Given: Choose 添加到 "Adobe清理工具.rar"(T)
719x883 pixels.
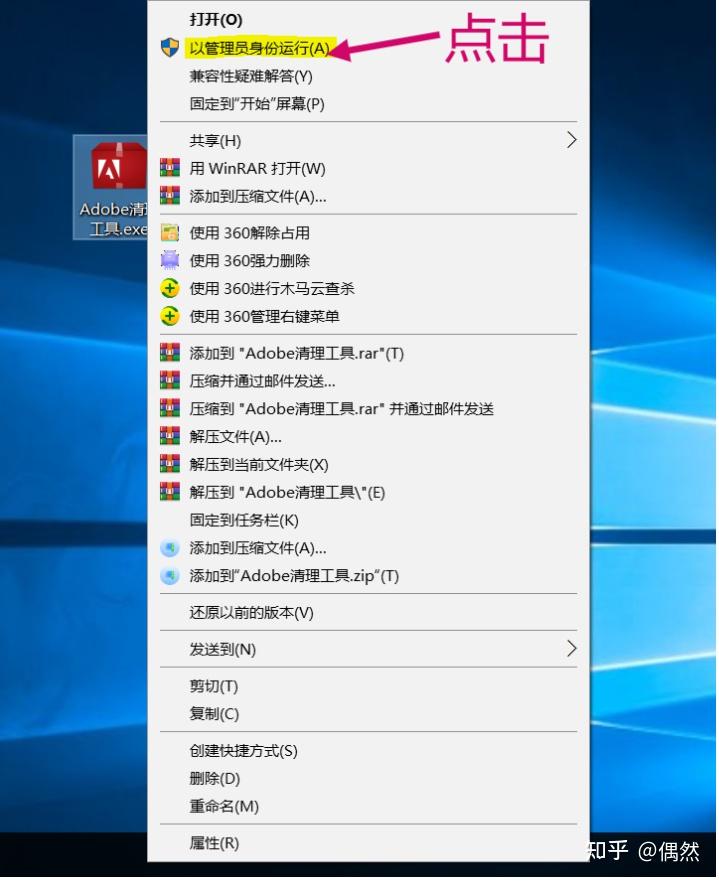Looking at the screenshot, I should click(297, 353).
